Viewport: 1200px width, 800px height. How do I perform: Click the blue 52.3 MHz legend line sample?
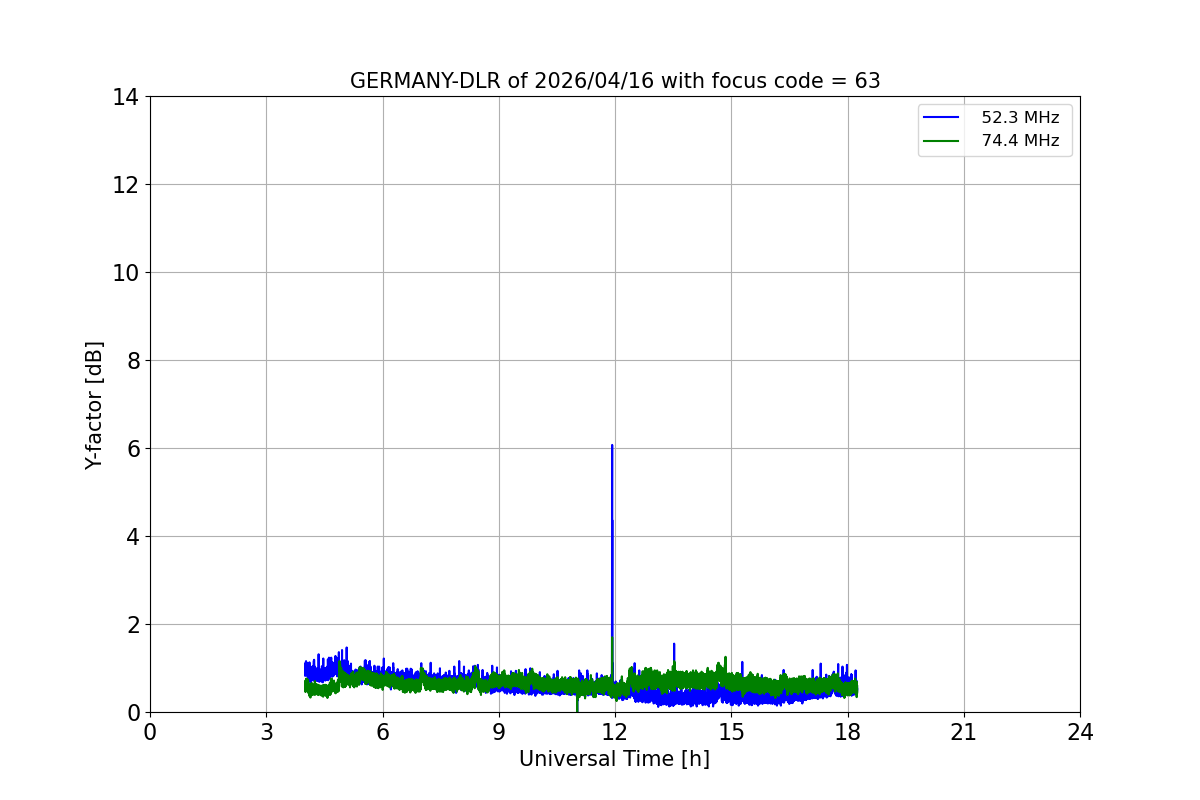pos(941,118)
